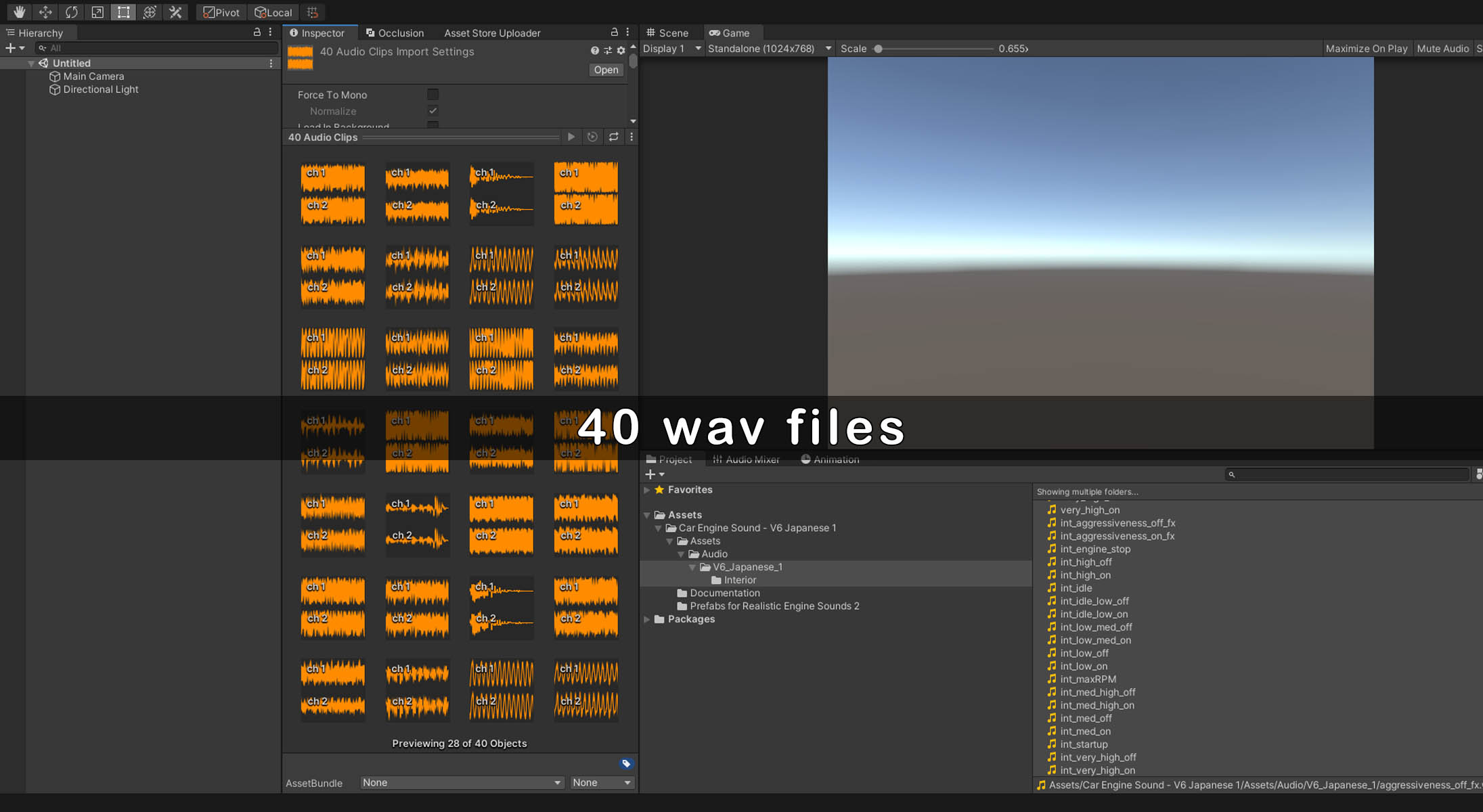Image resolution: width=1483 pixels, height=812 pixels.
Task: Select the Rect Transform tool
Action: tap(123, 12)
